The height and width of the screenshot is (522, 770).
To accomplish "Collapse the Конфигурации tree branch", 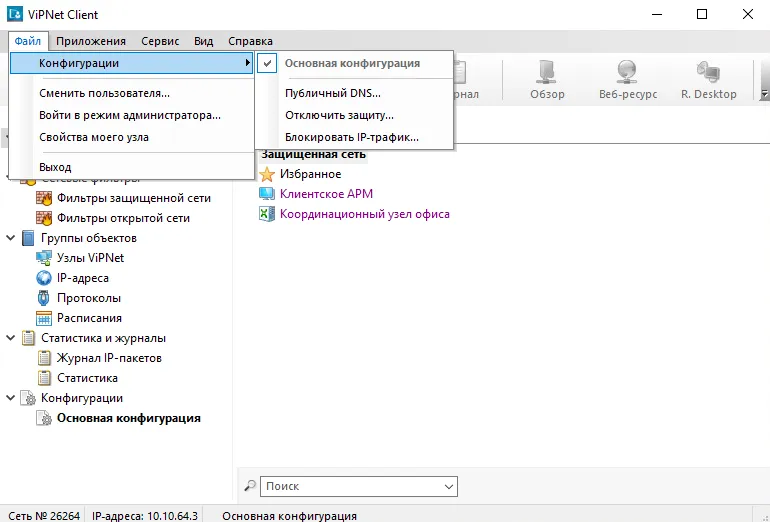I will point(10,398).
